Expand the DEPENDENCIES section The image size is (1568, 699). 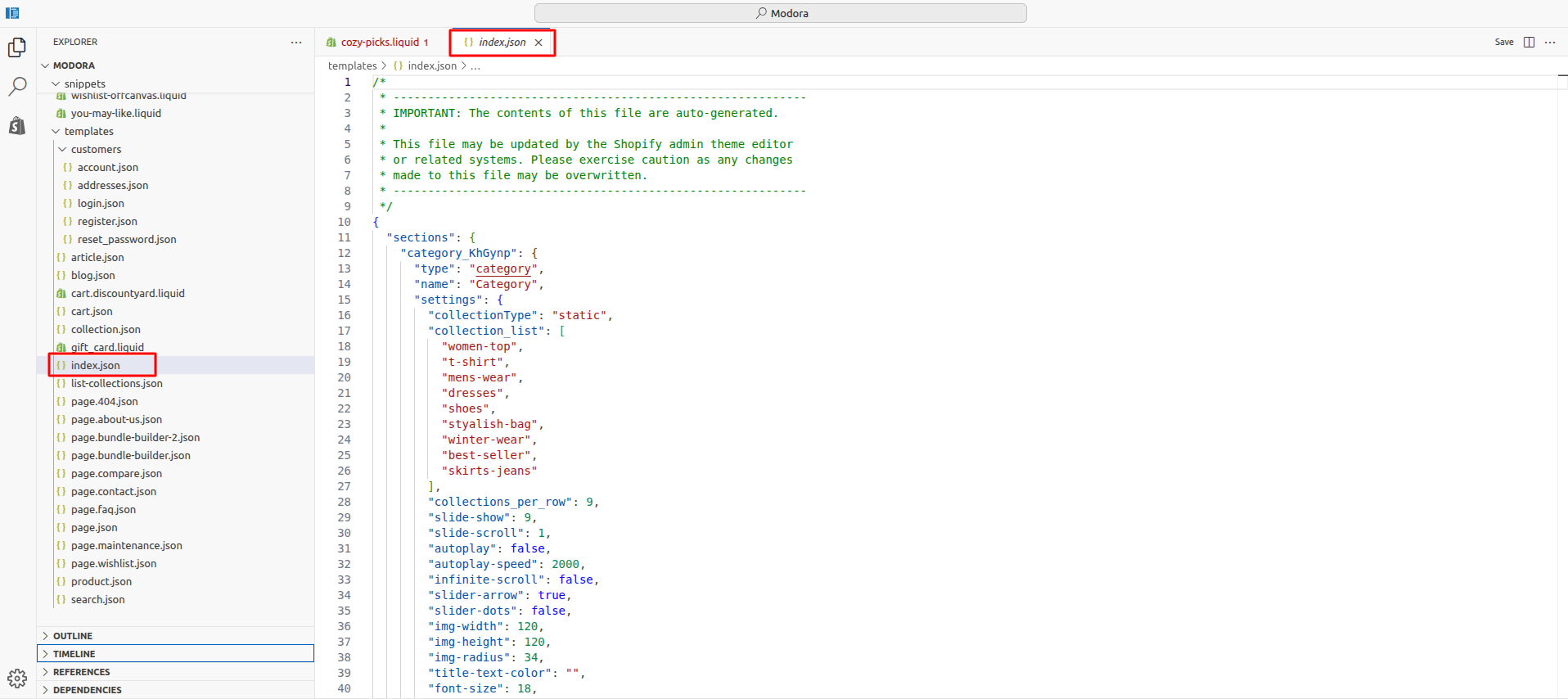[176, 689]
